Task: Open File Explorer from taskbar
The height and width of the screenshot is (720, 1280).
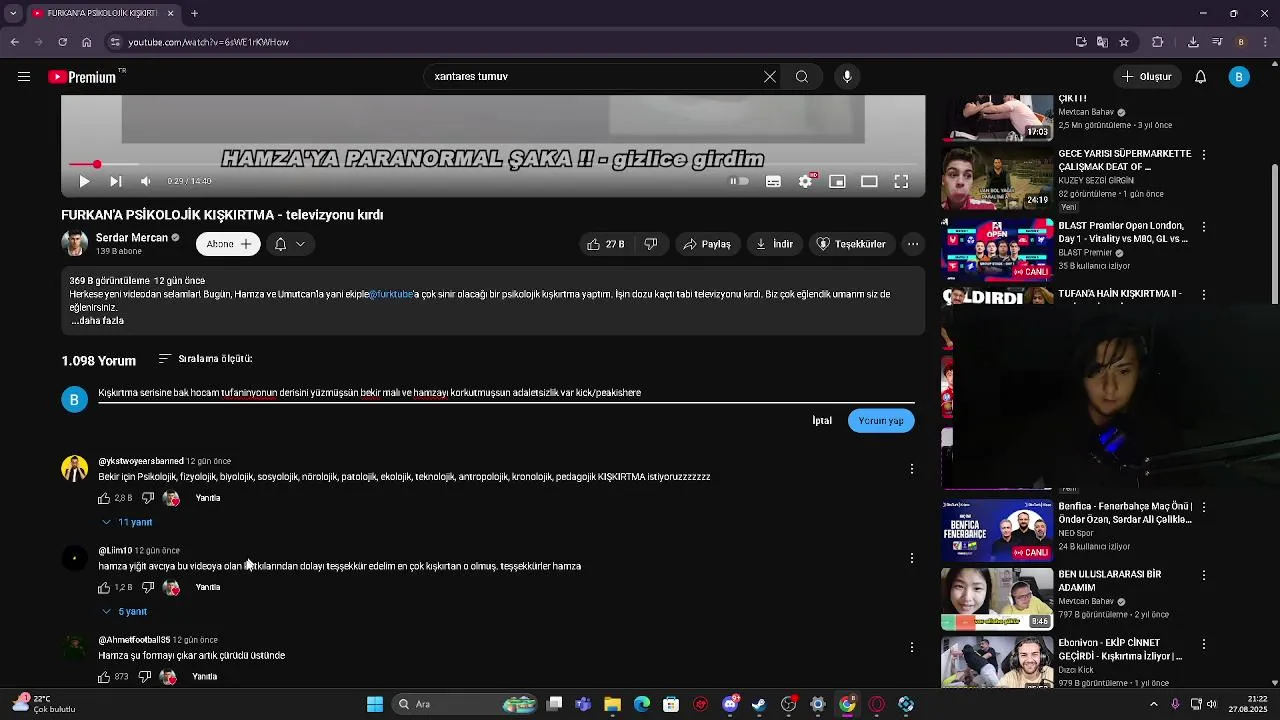Action: 612,704
